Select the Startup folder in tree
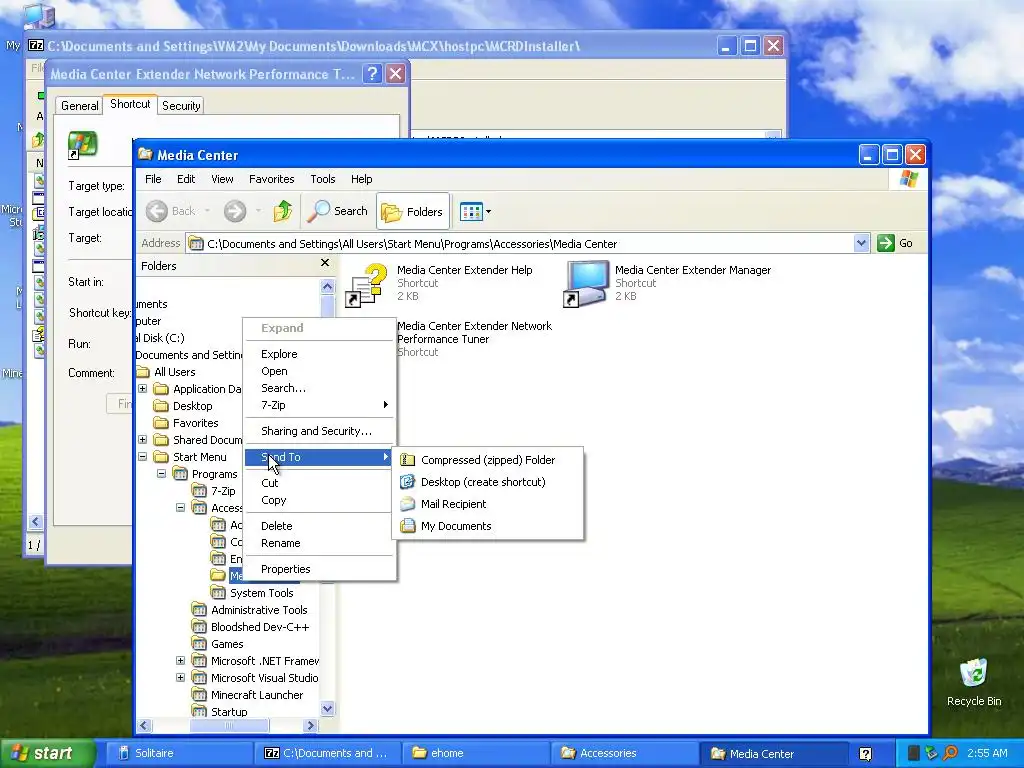This screenshot has height=768, width=1024. pos(229,711)
